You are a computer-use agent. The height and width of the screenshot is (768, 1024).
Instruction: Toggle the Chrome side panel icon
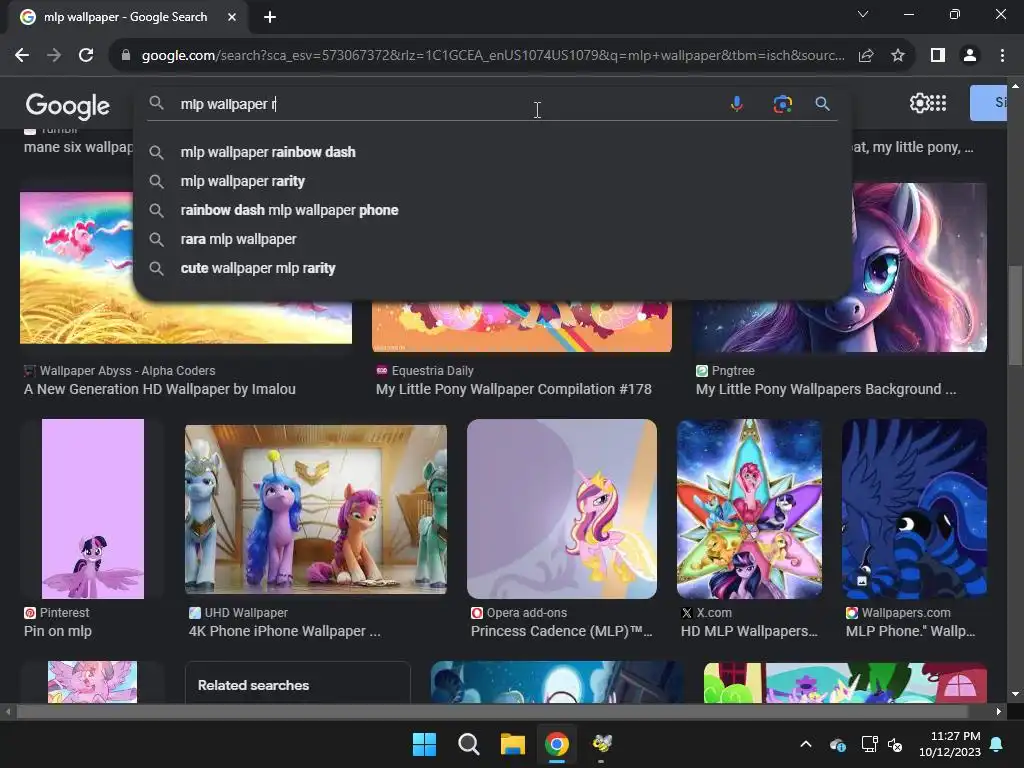coord(938,56)
